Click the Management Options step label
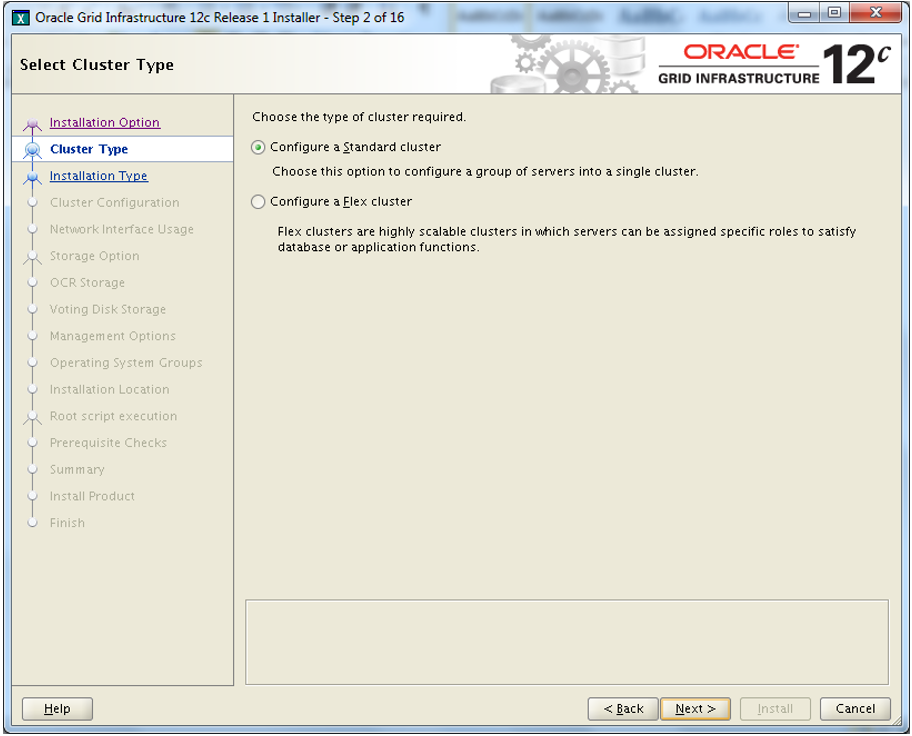The image size is (912, 736). [x=112, y=336]
